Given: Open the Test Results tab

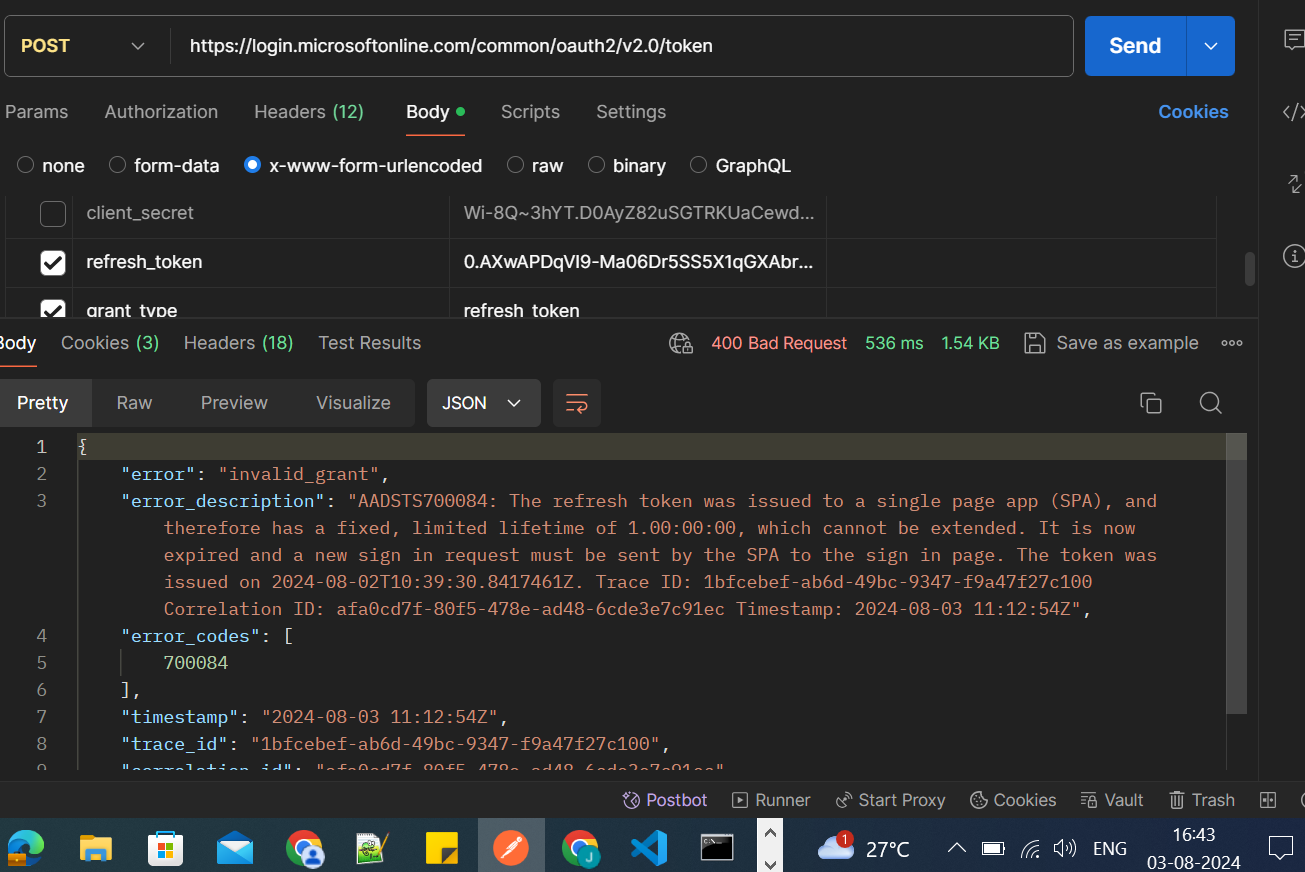Looking at the screenshot, I should [x=370, y=343].
